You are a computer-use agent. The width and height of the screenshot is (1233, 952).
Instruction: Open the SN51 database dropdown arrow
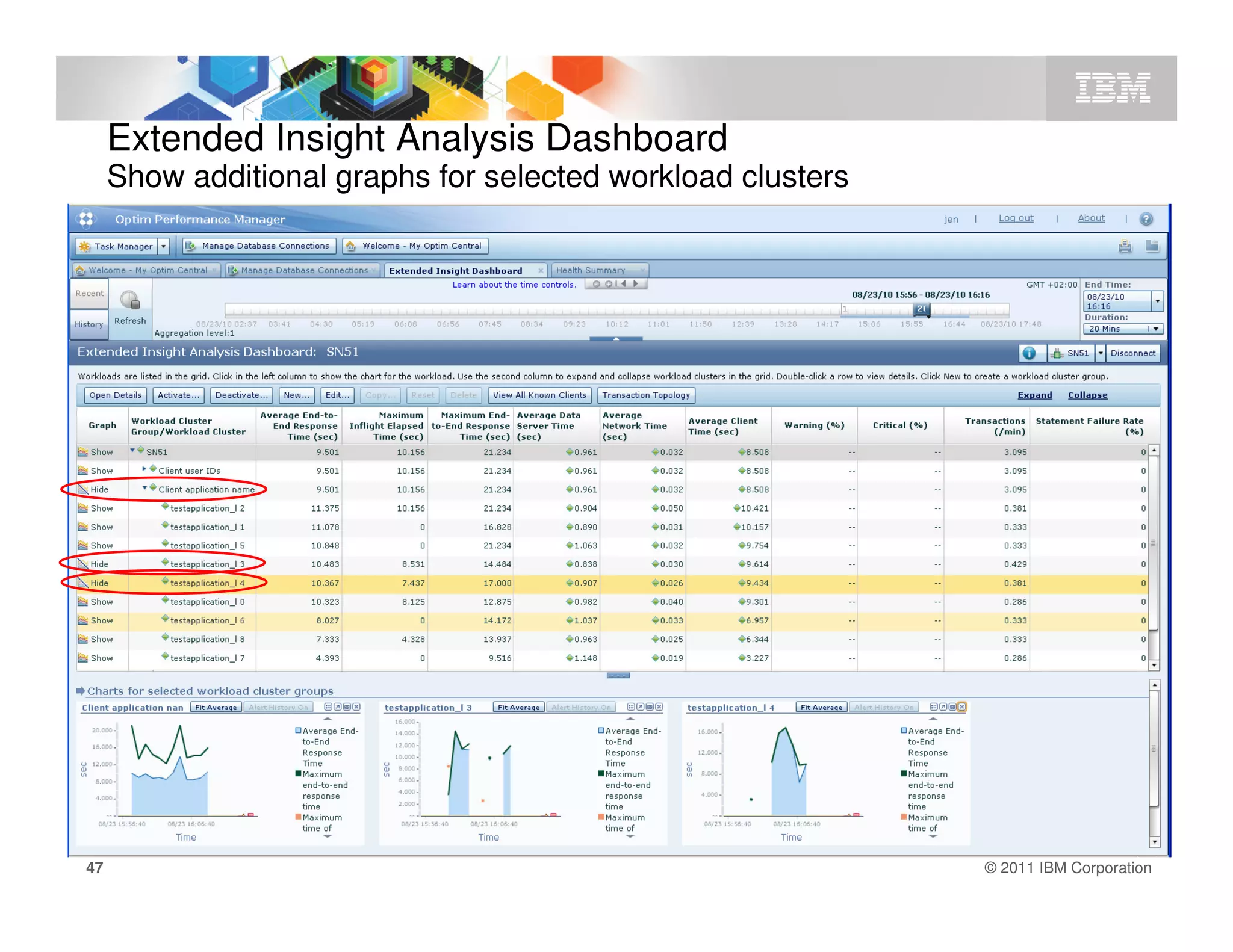pos(1101,353)
